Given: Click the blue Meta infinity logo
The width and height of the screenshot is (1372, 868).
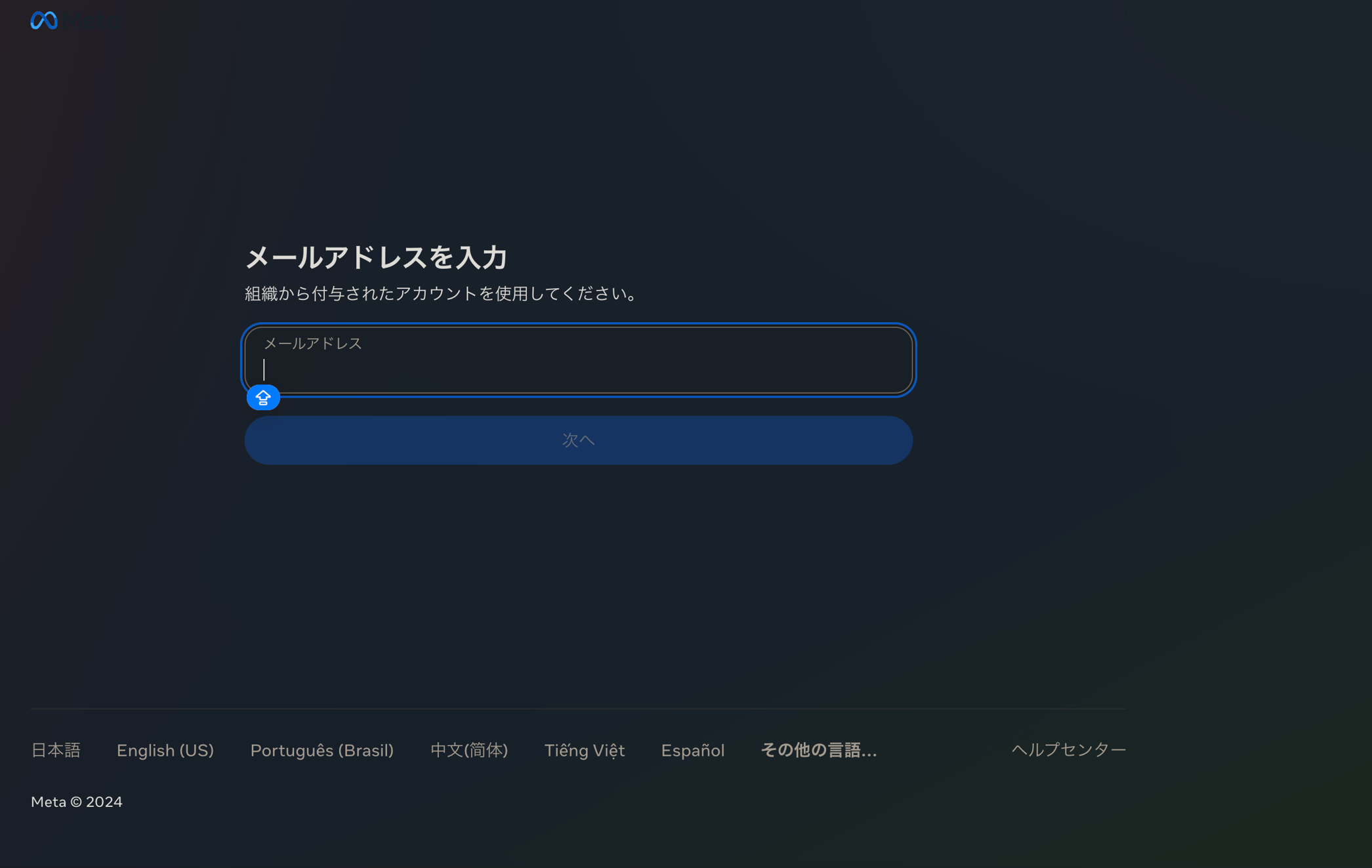Looking at the screenshot, I should (x=43, y=21).
